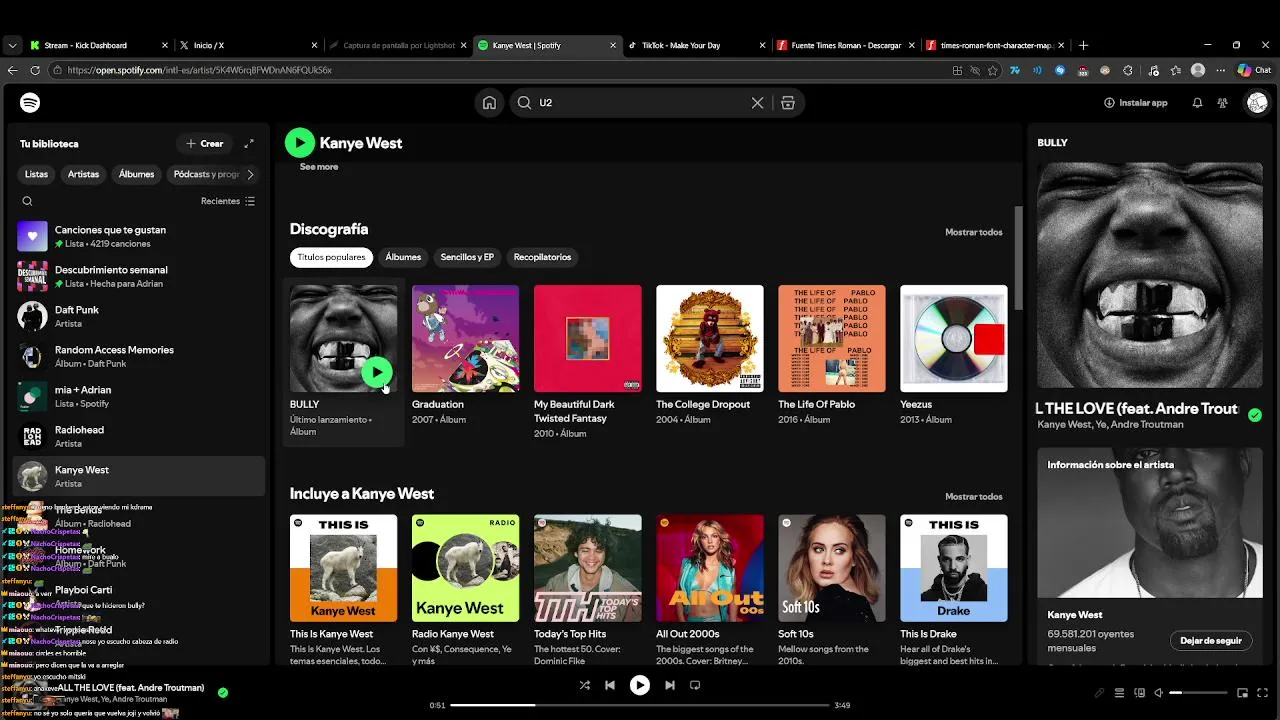This screenshot has height=720, width=1280.
Task: Open The Life Of Pablo album
Action: click(x=831, y=338)
